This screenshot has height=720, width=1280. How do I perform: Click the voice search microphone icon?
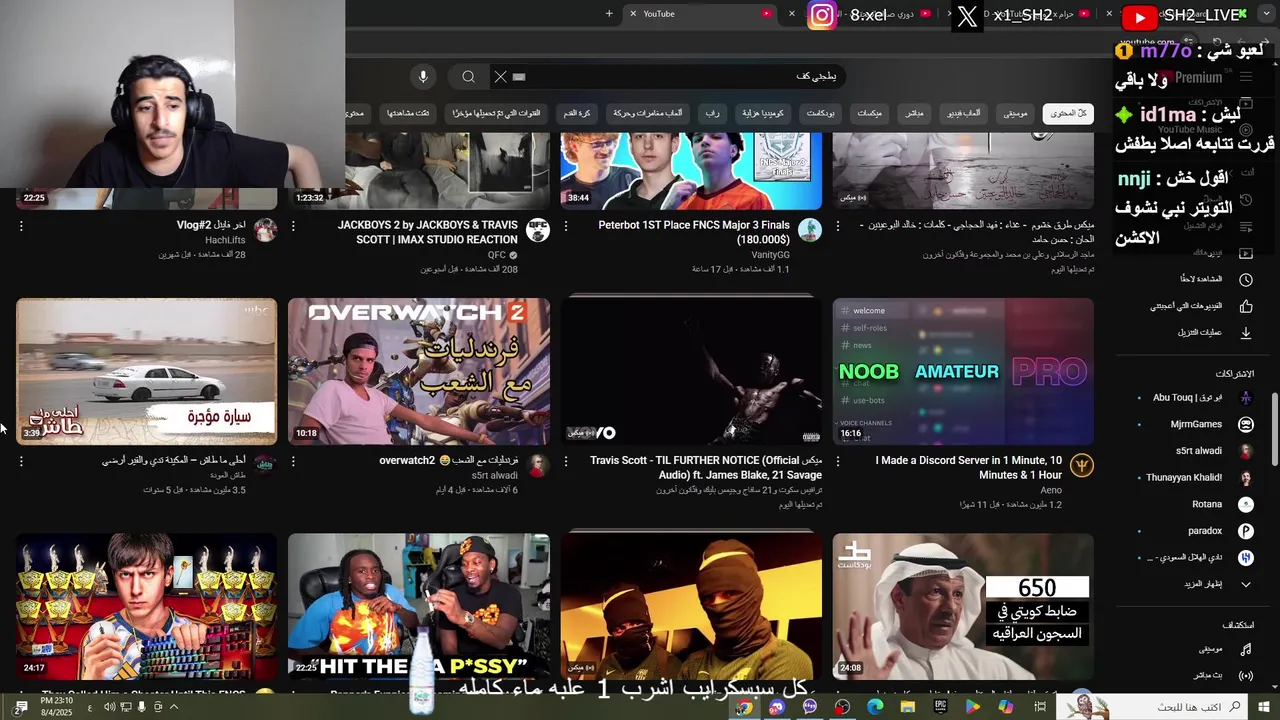click(423, 77)
